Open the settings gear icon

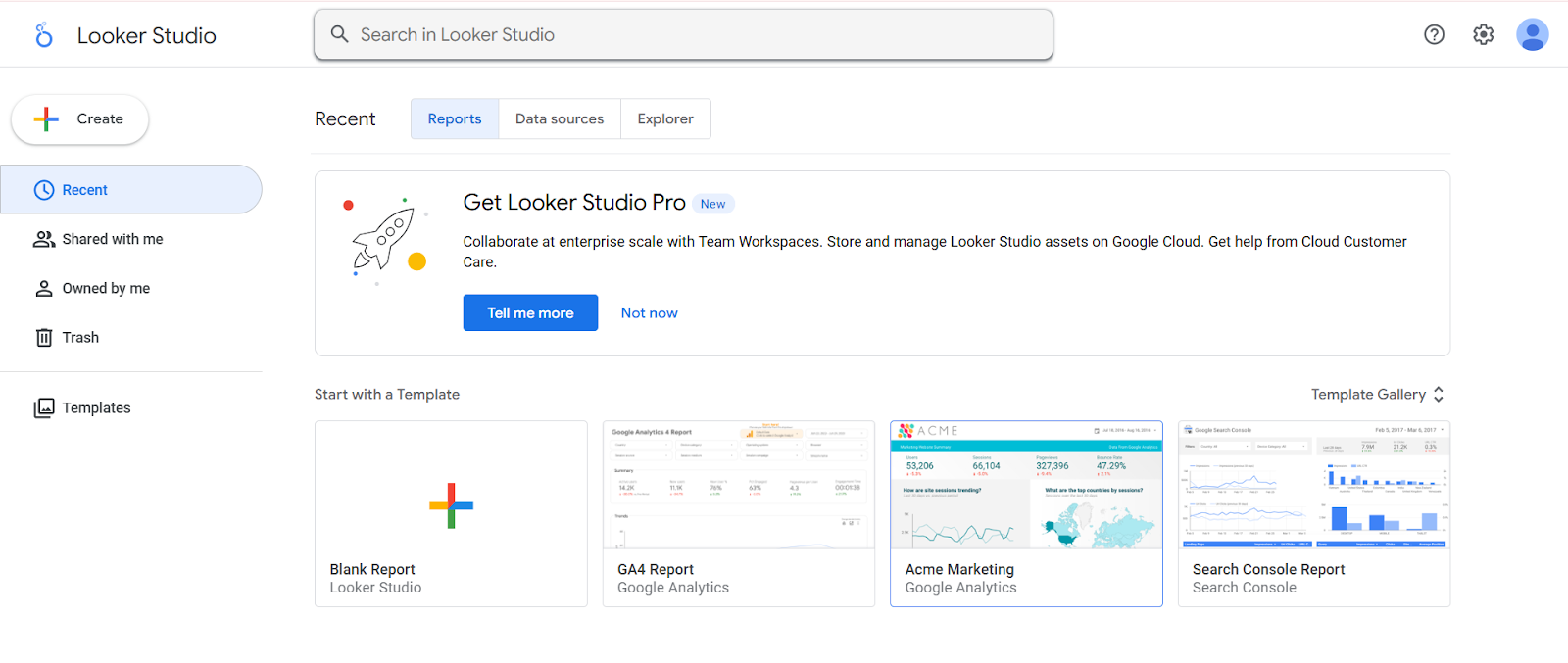point(1484,34)
